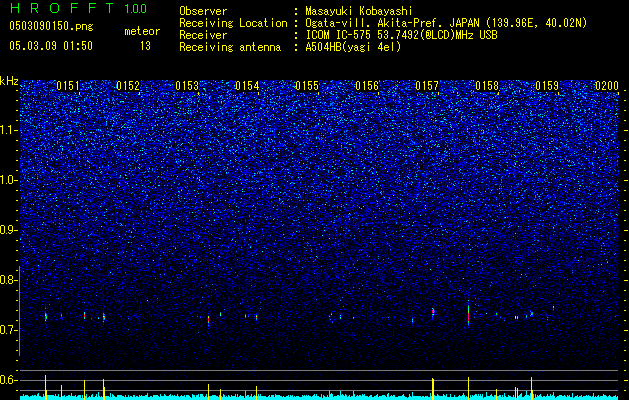Click the 1.1 kHz axis label
The image size is (629, 400).
pos(9,130)
